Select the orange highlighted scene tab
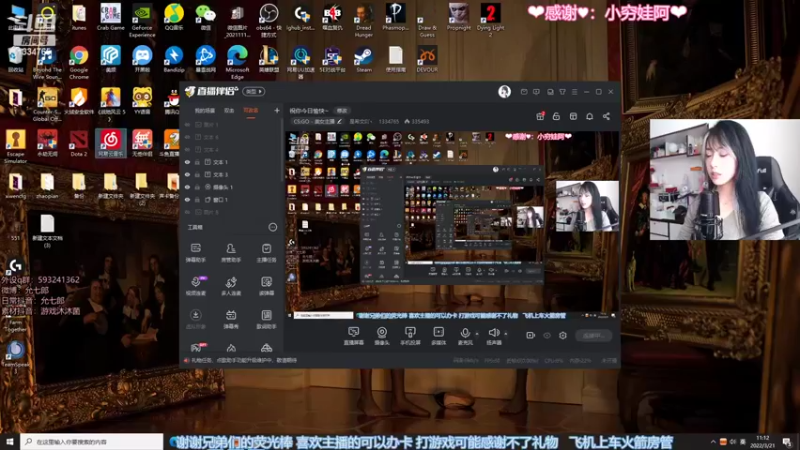The height and width of the screenshot is (450, 800). [x=251, y=111]
